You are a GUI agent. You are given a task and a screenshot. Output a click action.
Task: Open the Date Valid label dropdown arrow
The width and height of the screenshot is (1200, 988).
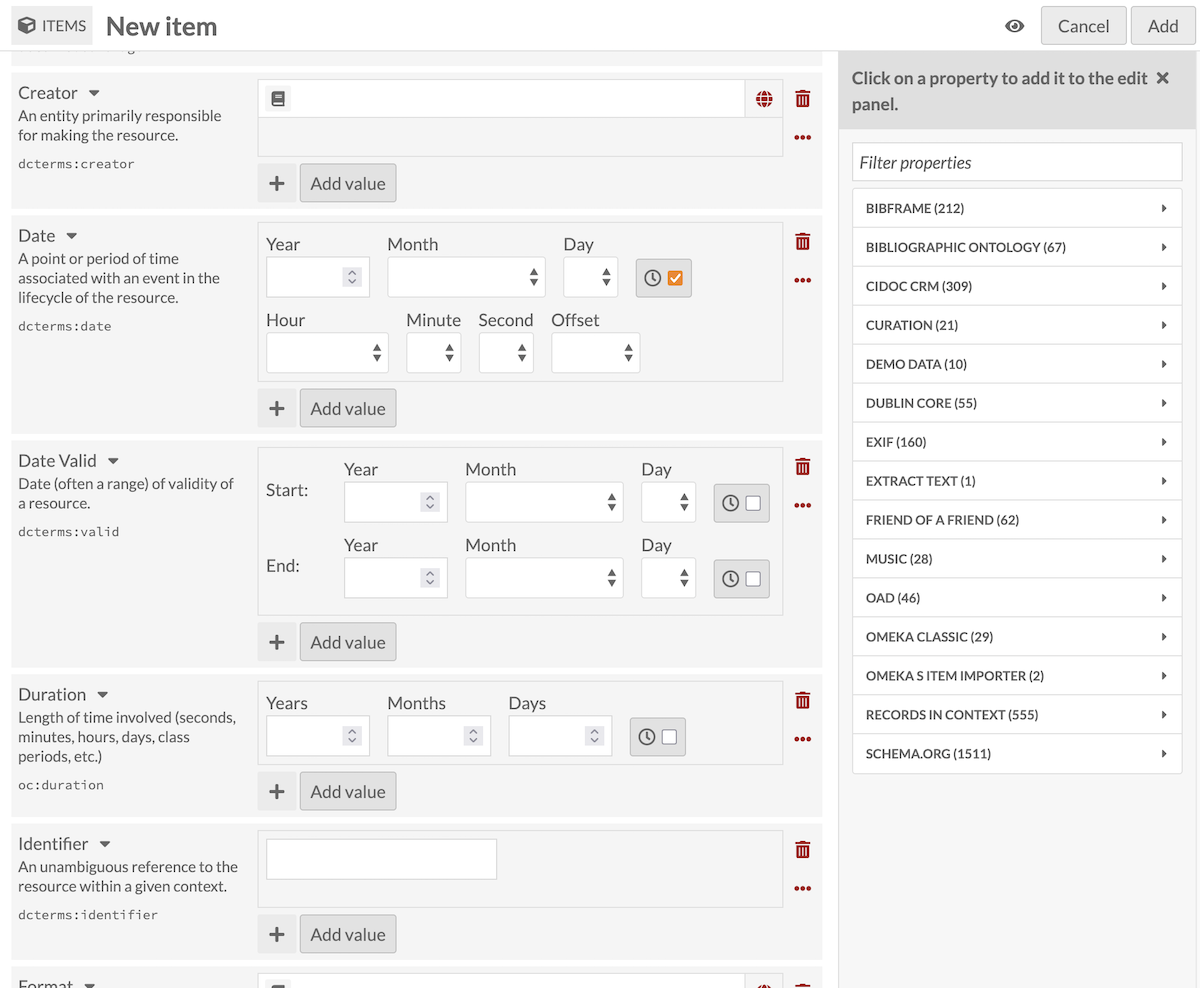[113, 461]
